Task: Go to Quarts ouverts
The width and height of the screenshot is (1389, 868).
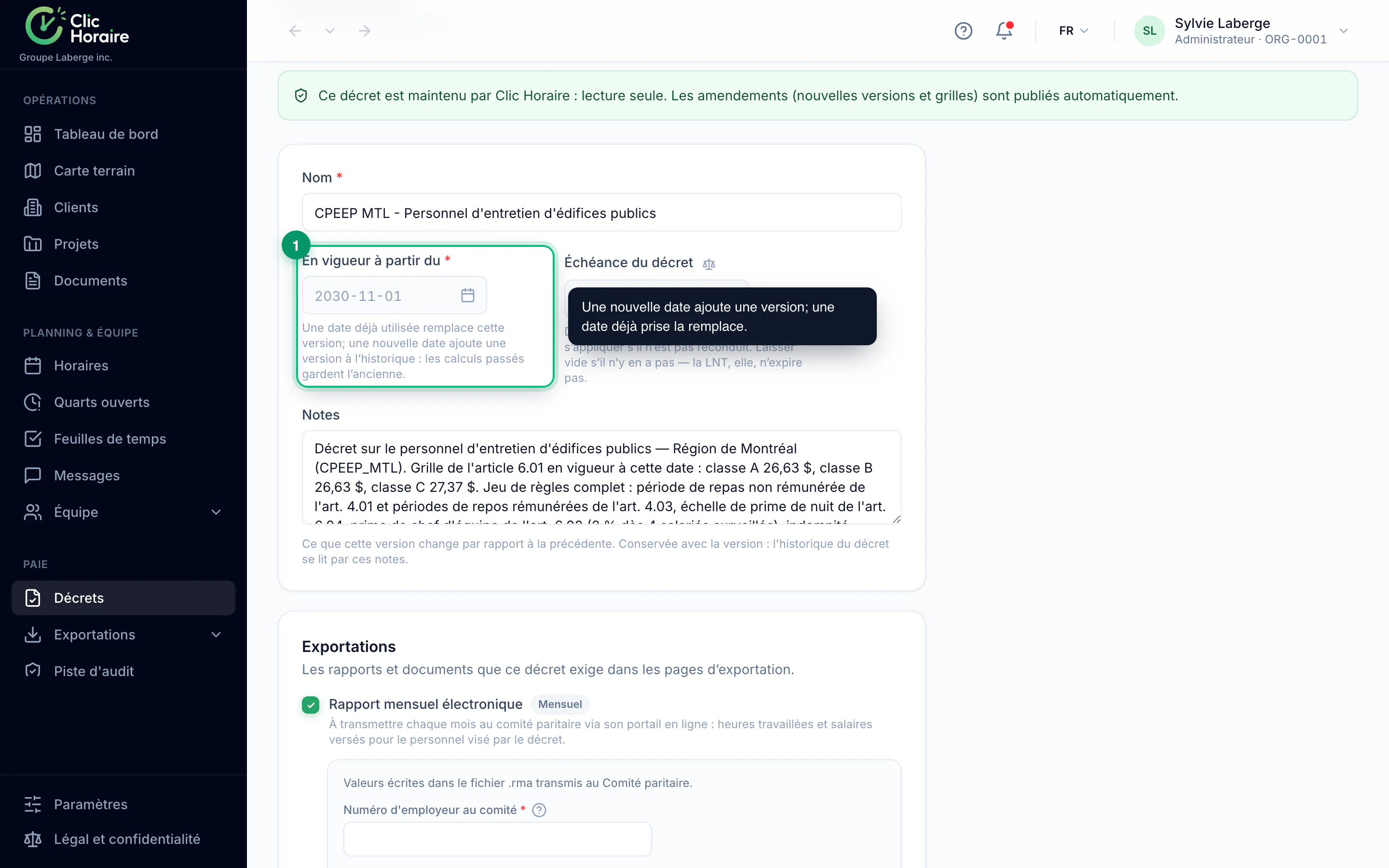Action: 123,403
